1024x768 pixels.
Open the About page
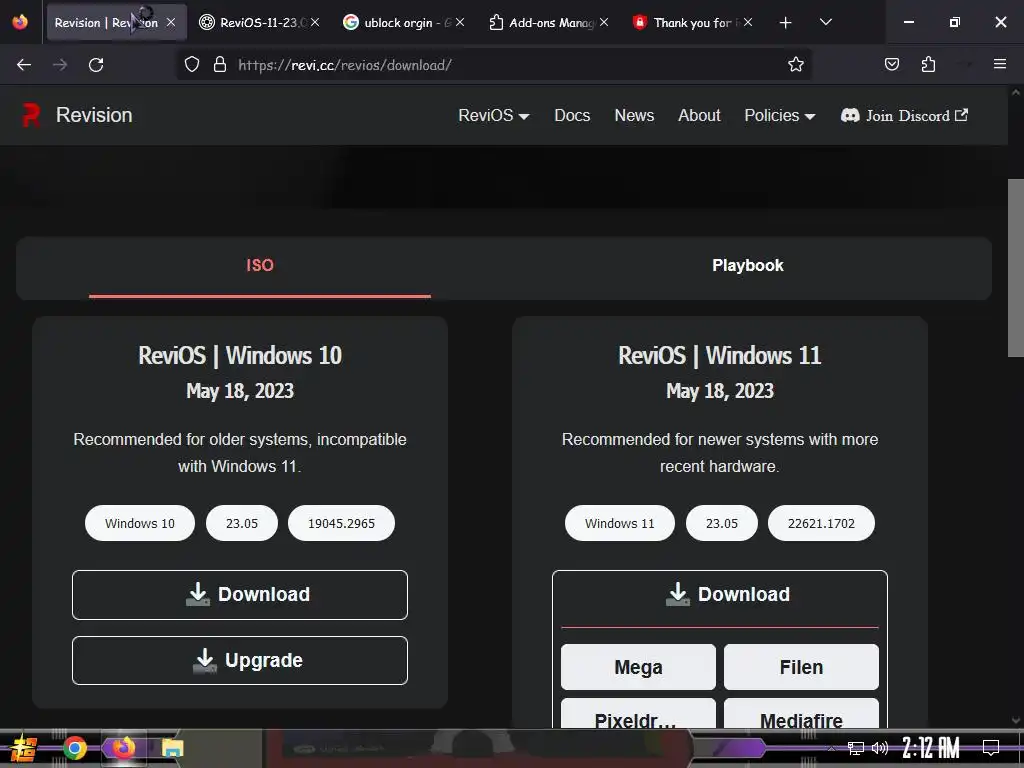[699, 116]
